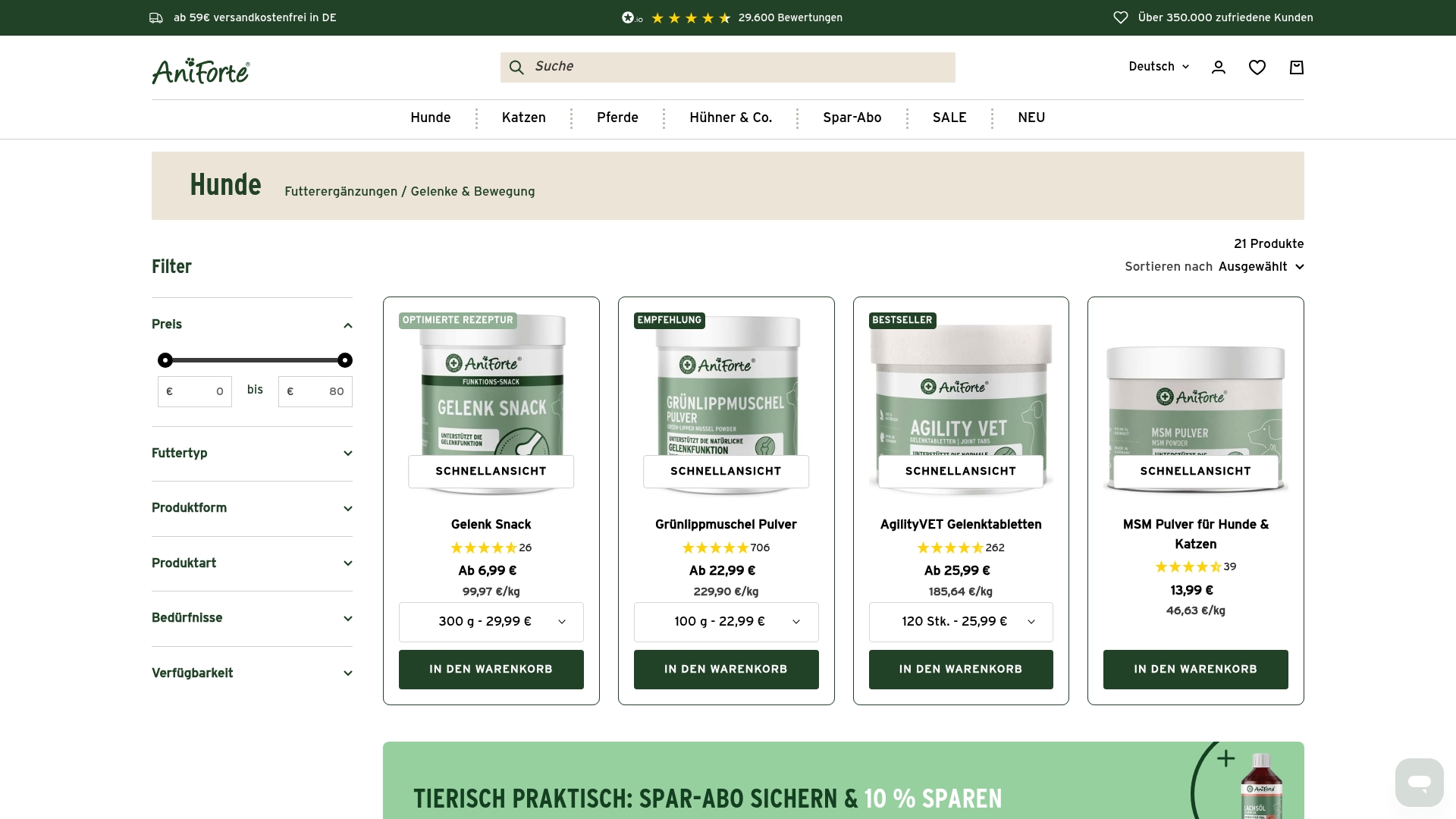Open the Katzen menu item
Viewport: 1456px width, 819px height.
point(523,118)
